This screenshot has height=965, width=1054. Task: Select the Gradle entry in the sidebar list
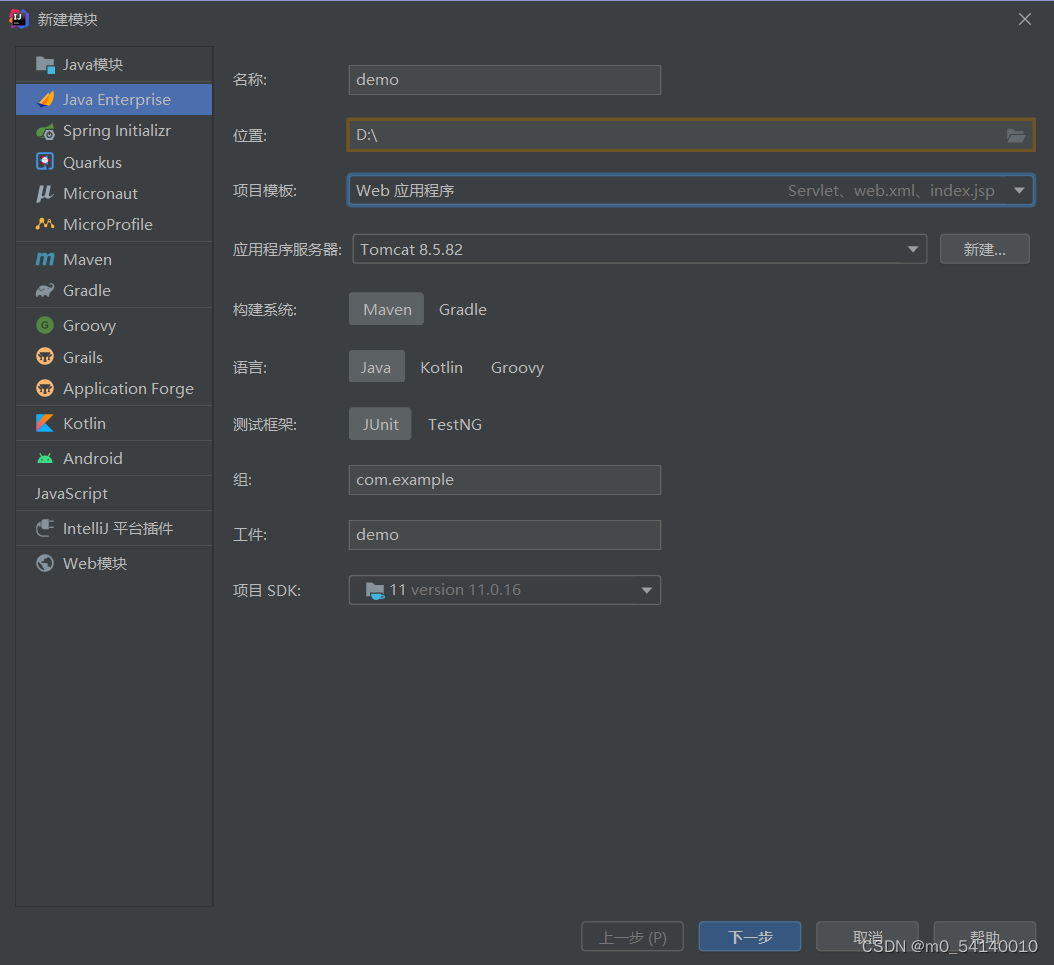coord(114,290)
